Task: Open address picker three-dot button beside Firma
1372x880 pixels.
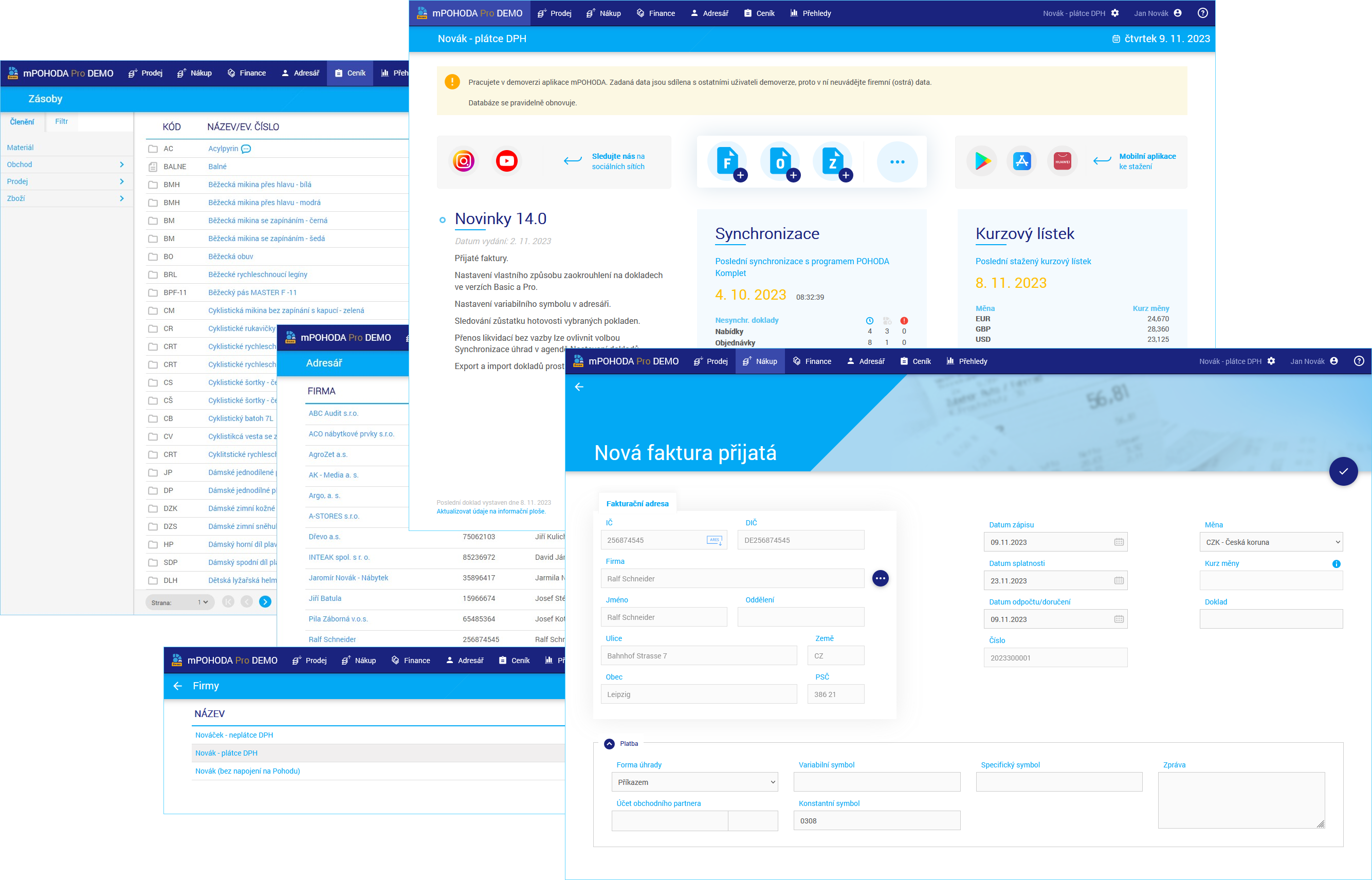Action: 880,578
